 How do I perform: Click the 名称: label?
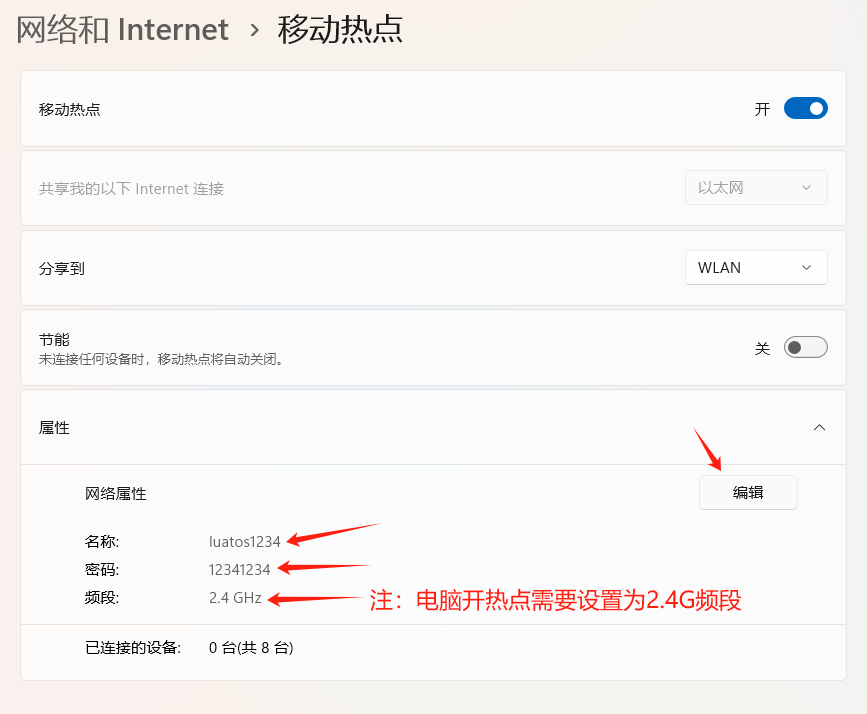coord(102,541)
